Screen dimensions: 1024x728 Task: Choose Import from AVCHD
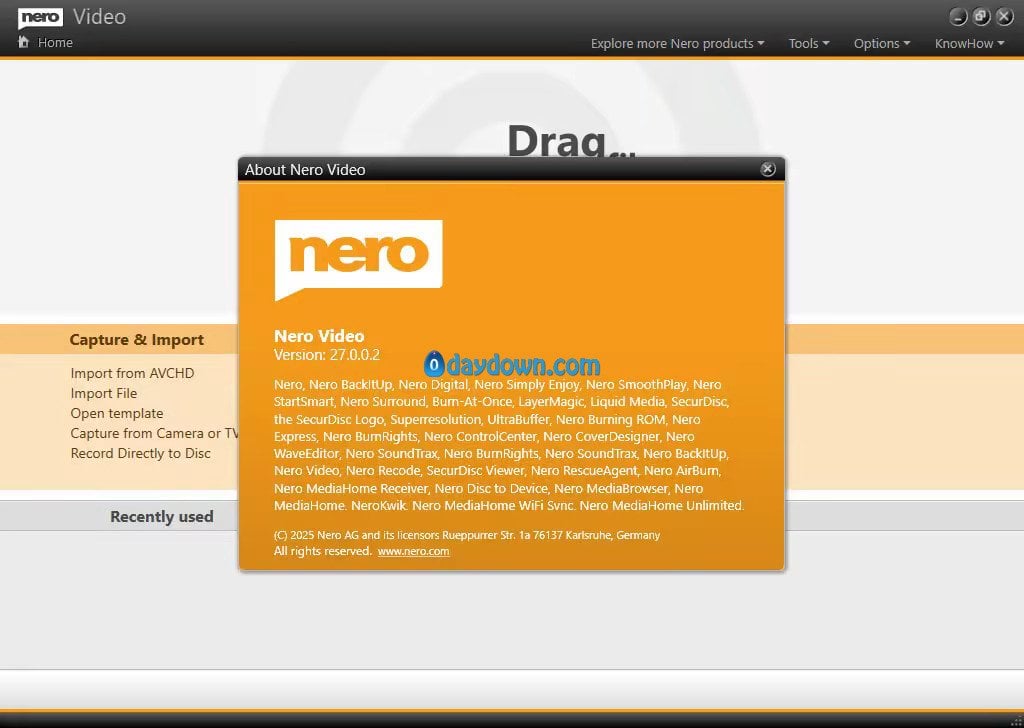(x=132, y=373)
